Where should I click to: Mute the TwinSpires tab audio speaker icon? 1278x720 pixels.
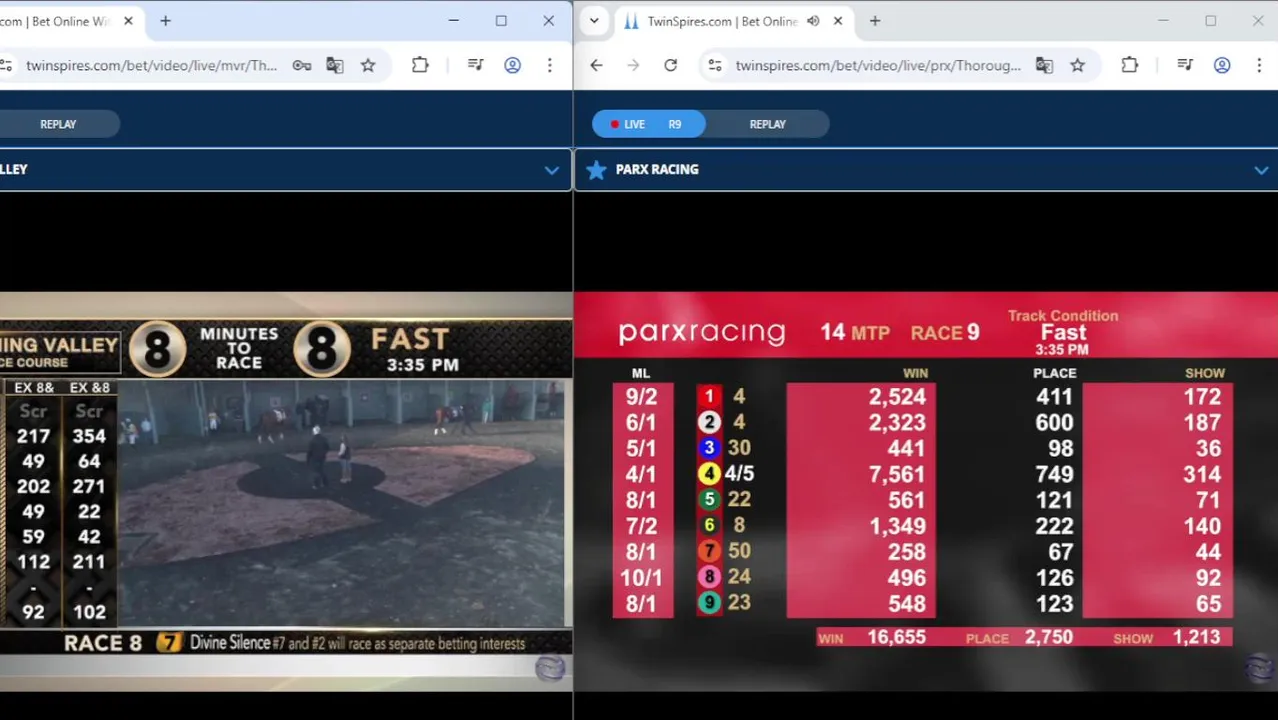tap(813, 21)
